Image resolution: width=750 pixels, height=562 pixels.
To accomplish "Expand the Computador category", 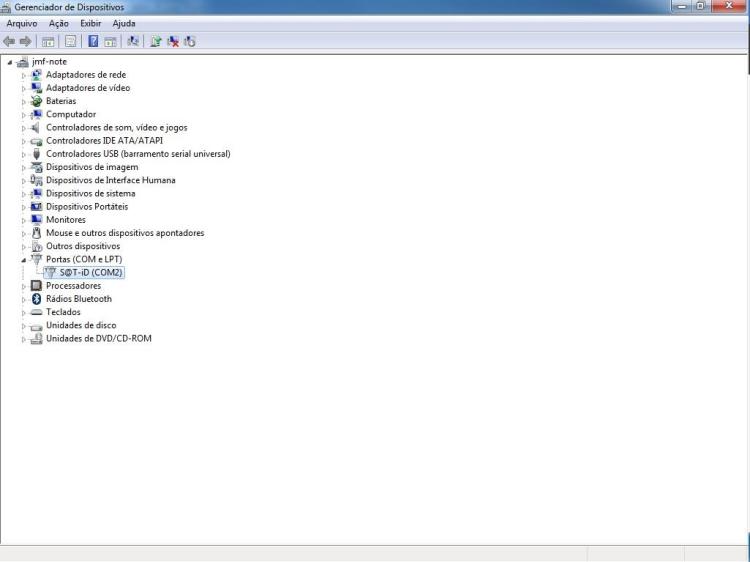I will (23, 115).
